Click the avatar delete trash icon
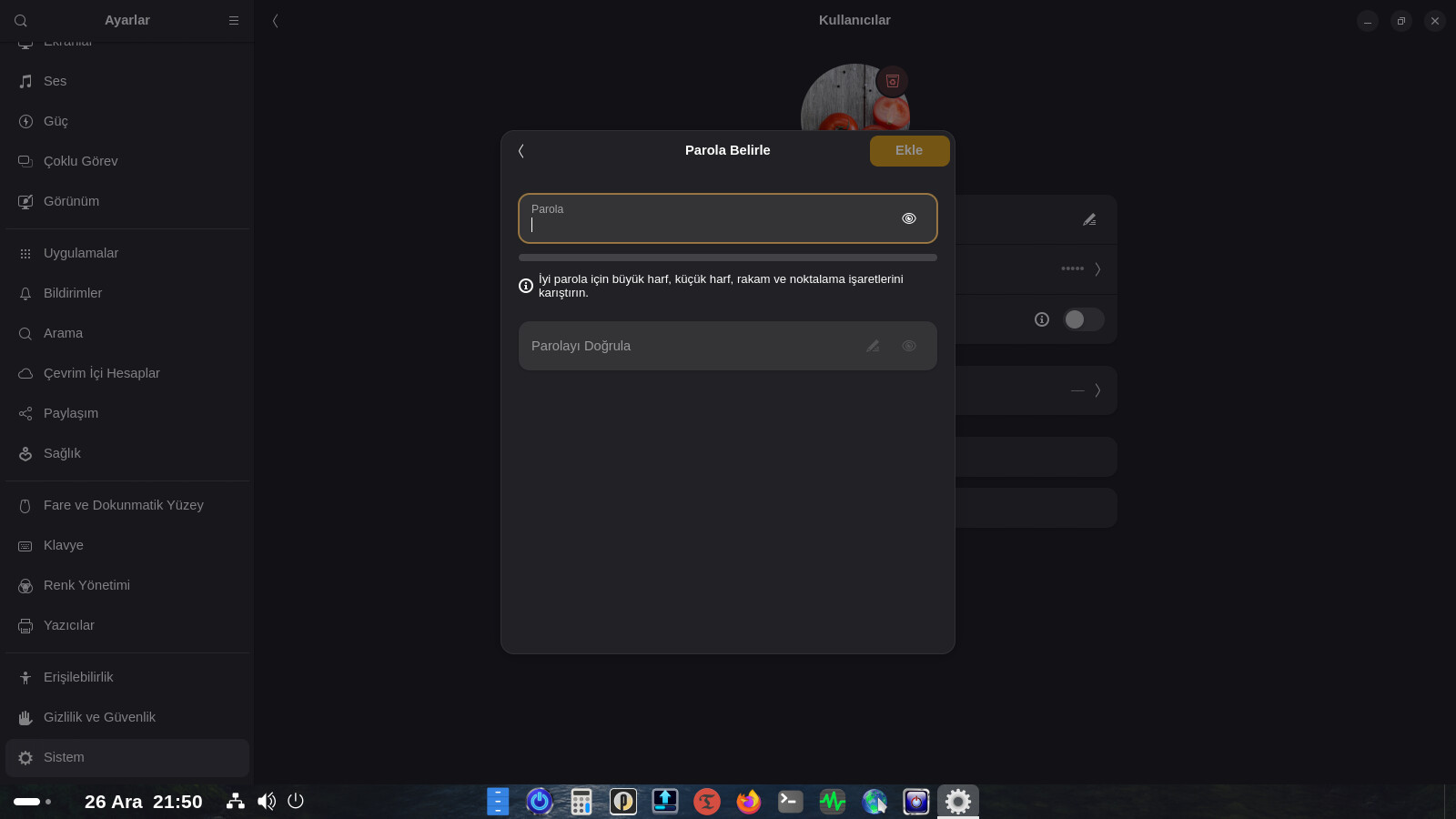 893,81
